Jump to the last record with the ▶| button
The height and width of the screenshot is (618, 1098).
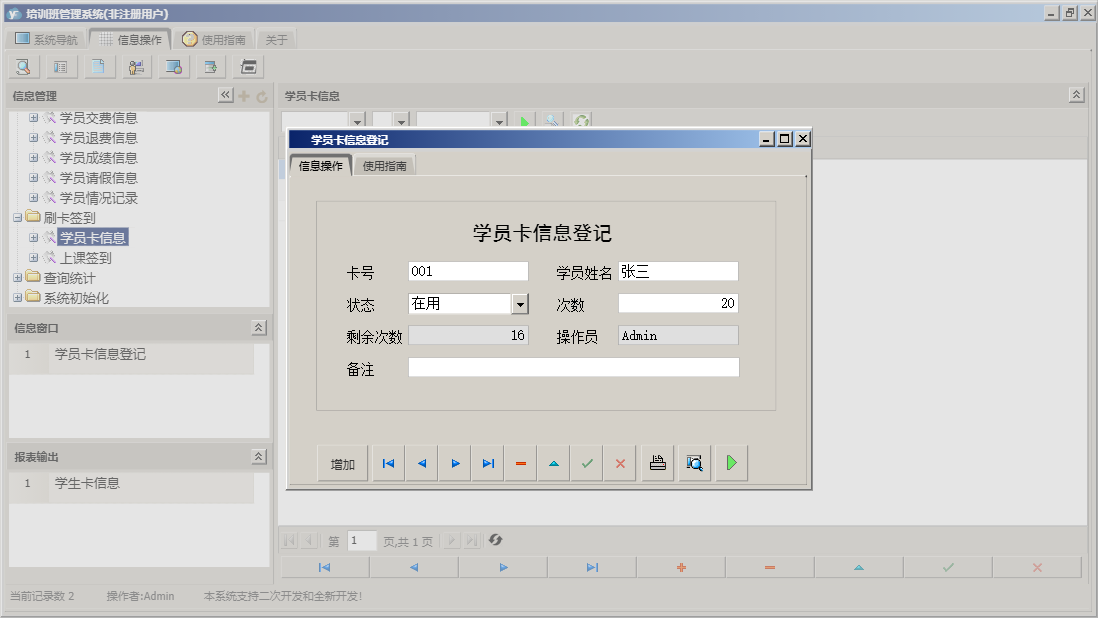click(487, 462)
